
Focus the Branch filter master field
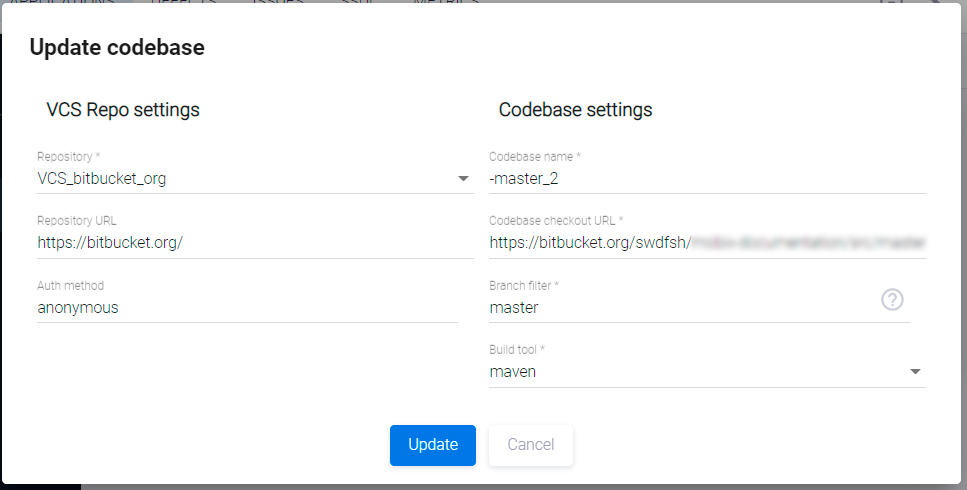click(x=680, y=308)
